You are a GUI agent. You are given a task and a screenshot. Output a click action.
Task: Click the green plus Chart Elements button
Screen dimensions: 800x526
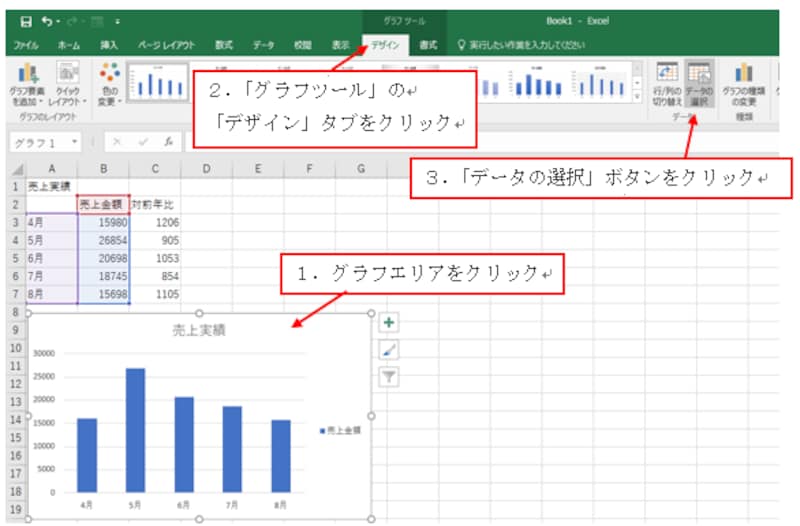click(x=389, y=322)
